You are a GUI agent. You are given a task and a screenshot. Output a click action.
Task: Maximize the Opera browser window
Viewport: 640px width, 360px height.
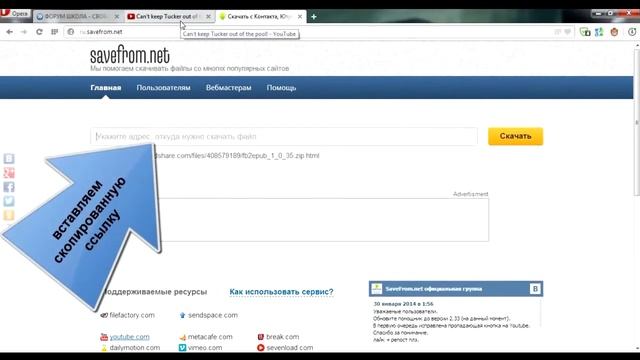click(611, 13)
